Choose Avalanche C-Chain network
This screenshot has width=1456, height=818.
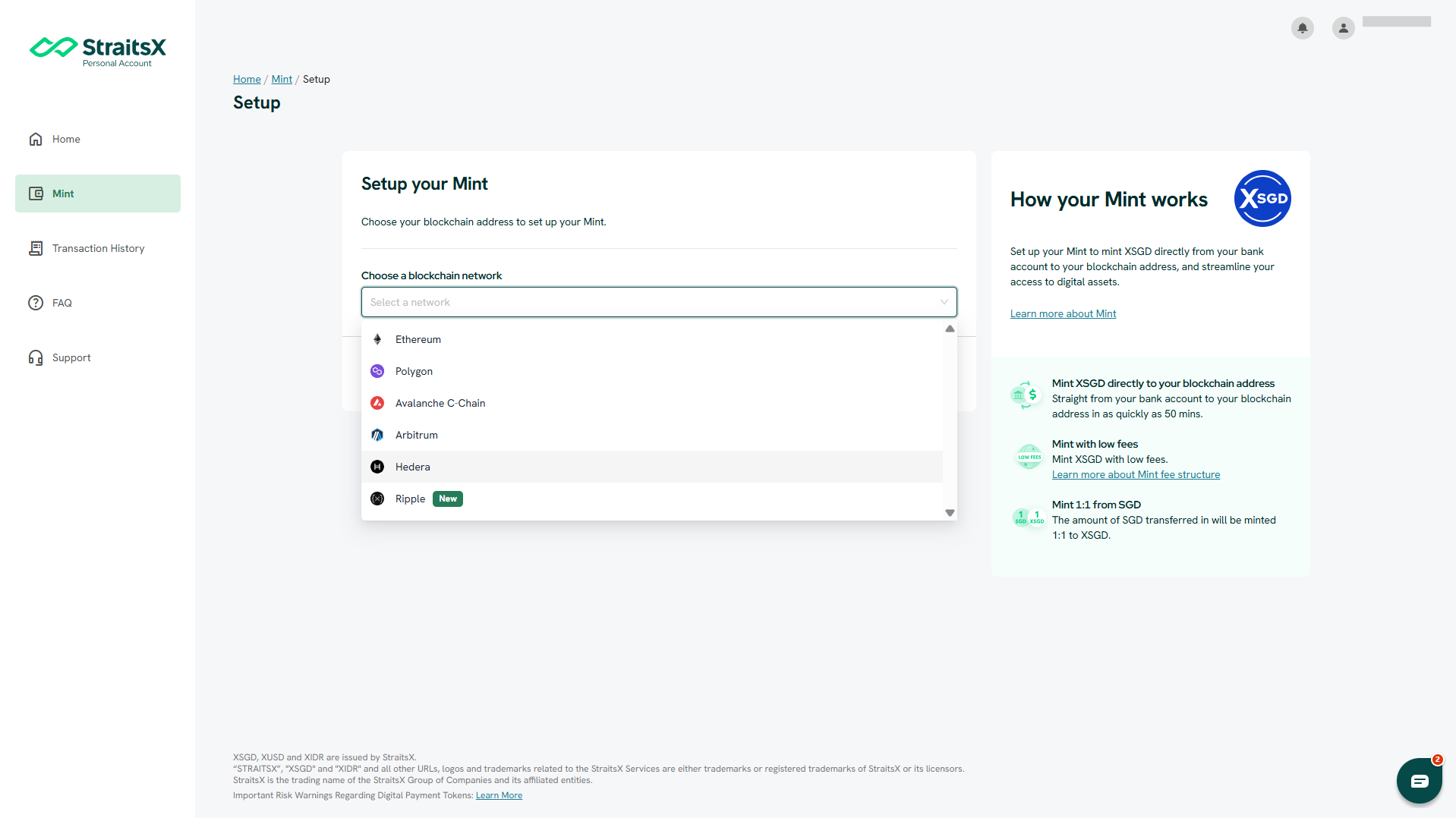[652, 403]
